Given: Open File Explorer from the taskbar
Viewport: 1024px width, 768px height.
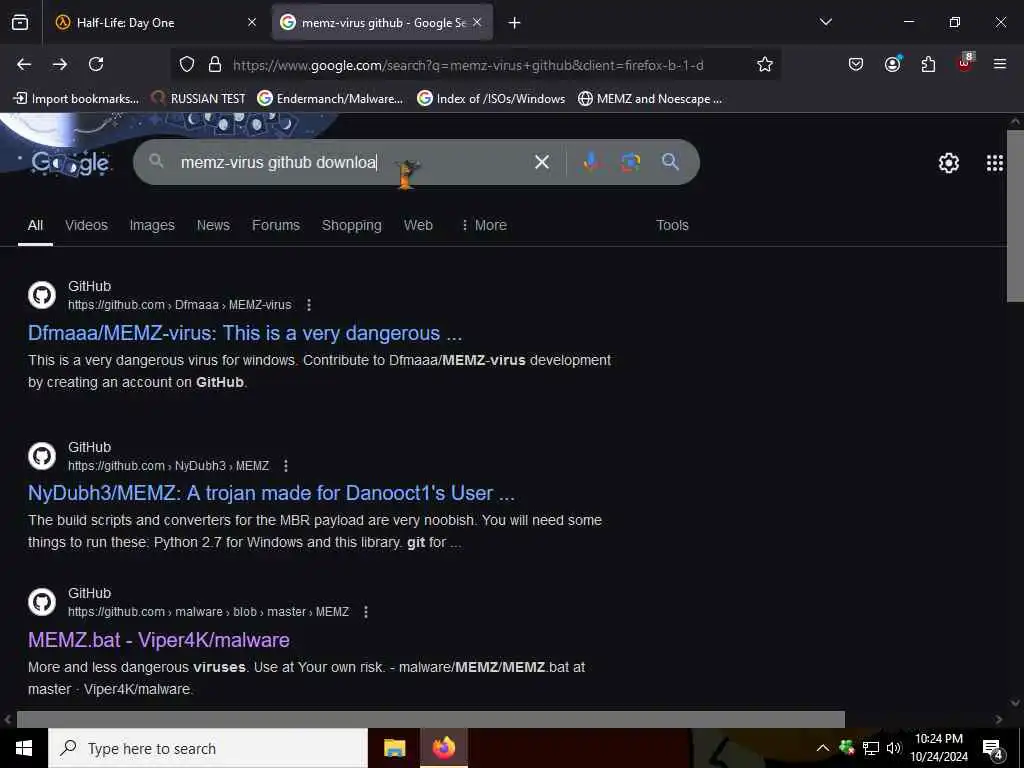Looking at the screenshot, I should click(x=394, y=748).
